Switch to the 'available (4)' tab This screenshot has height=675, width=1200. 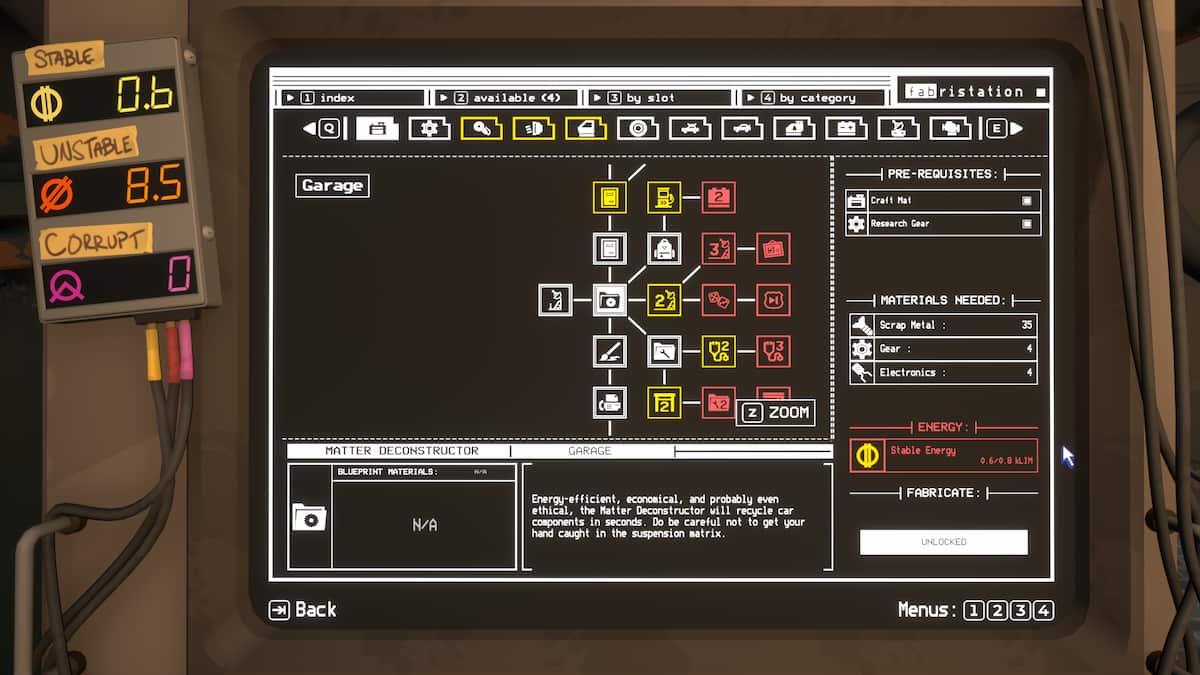pyautogui.click(x=506, y=98)
